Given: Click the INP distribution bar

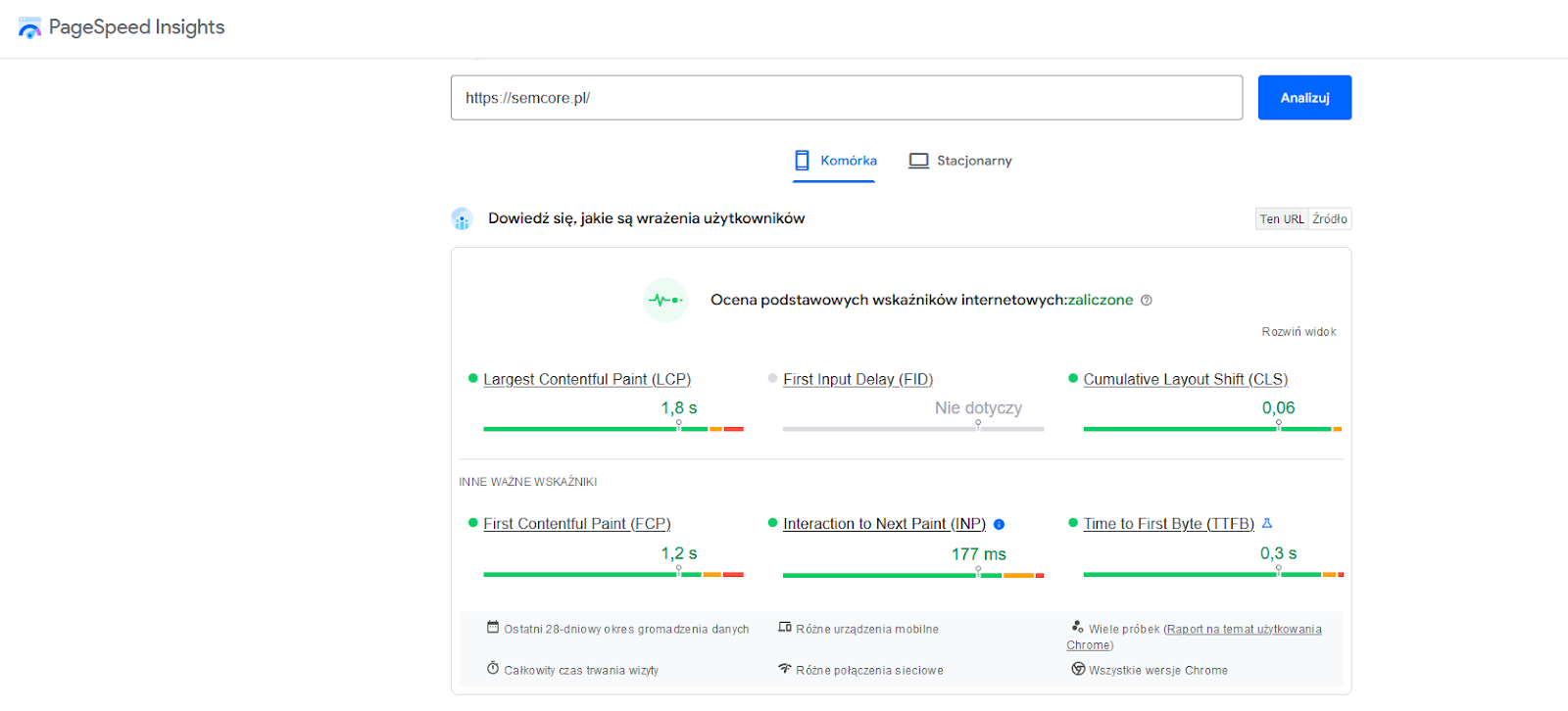Looking at the screenshot, I should pyautogui.click(x=913, y=575).
